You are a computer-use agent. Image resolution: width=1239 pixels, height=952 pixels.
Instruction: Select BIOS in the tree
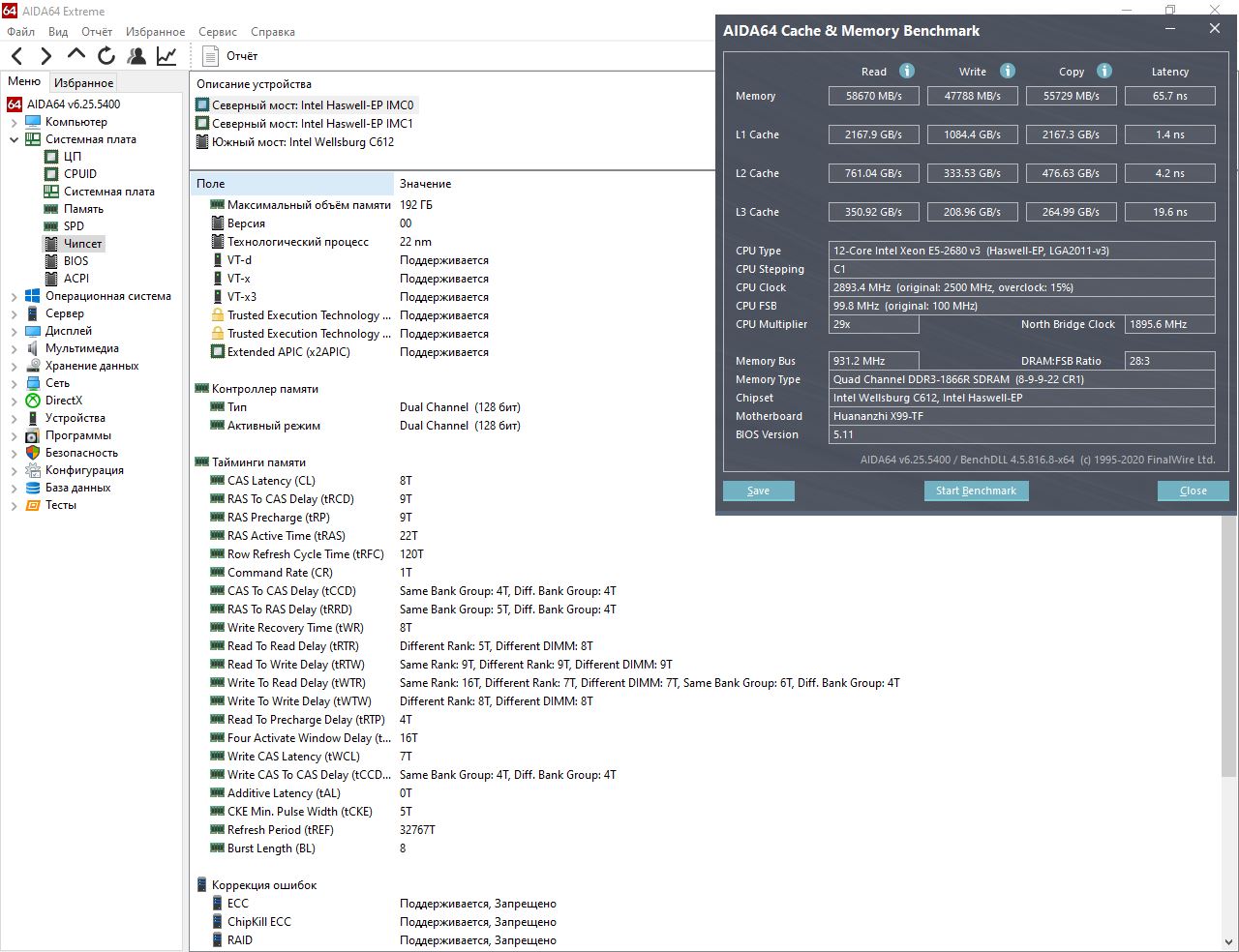point(76,261)
